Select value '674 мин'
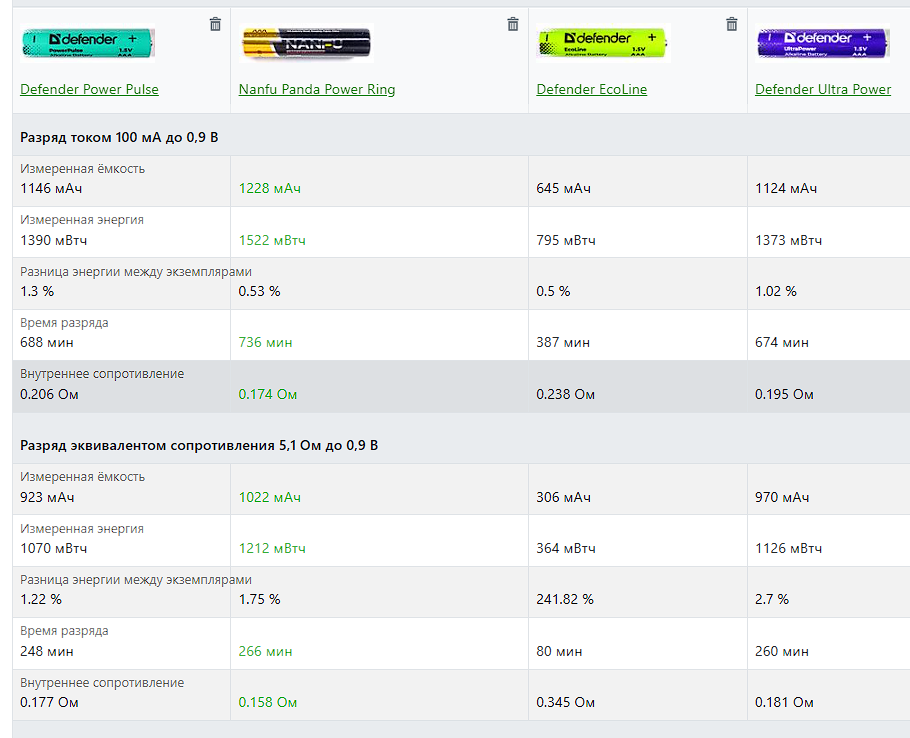The height and width of the screenshot is (738, 910). (x=782, y=342)
